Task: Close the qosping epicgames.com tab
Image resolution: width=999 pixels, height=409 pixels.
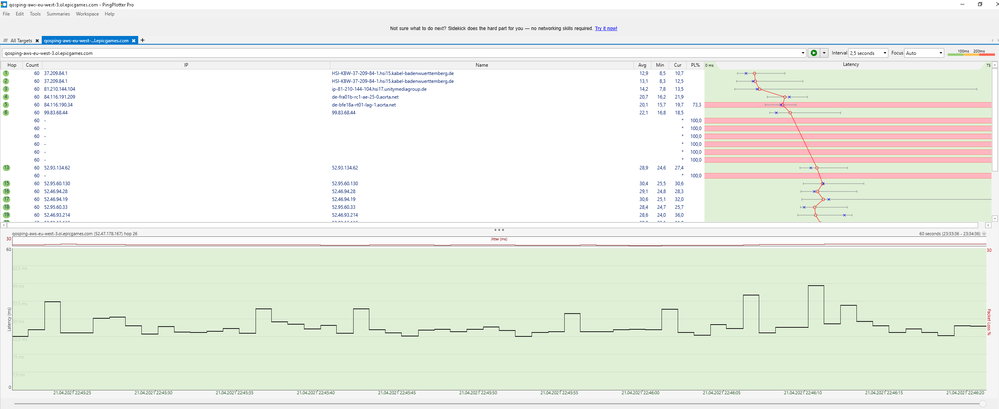Action: click(134, 40)
